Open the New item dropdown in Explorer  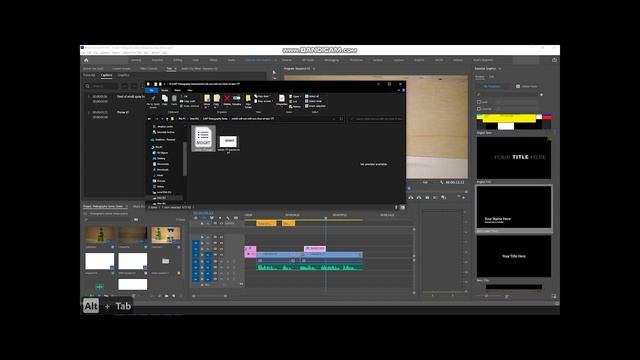pyautogui.click(x=262, y=96)
